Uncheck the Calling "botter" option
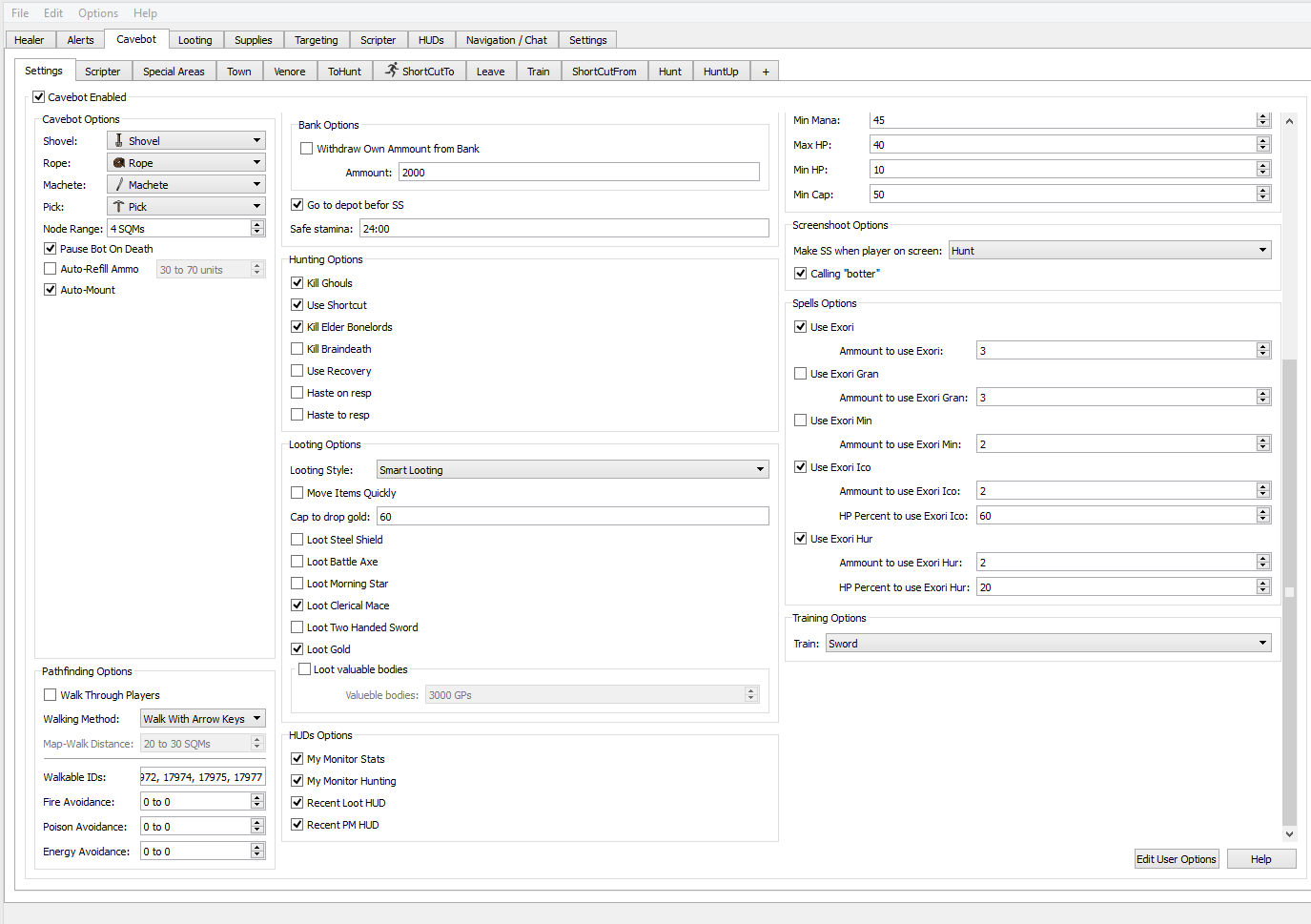 [801, 274]
